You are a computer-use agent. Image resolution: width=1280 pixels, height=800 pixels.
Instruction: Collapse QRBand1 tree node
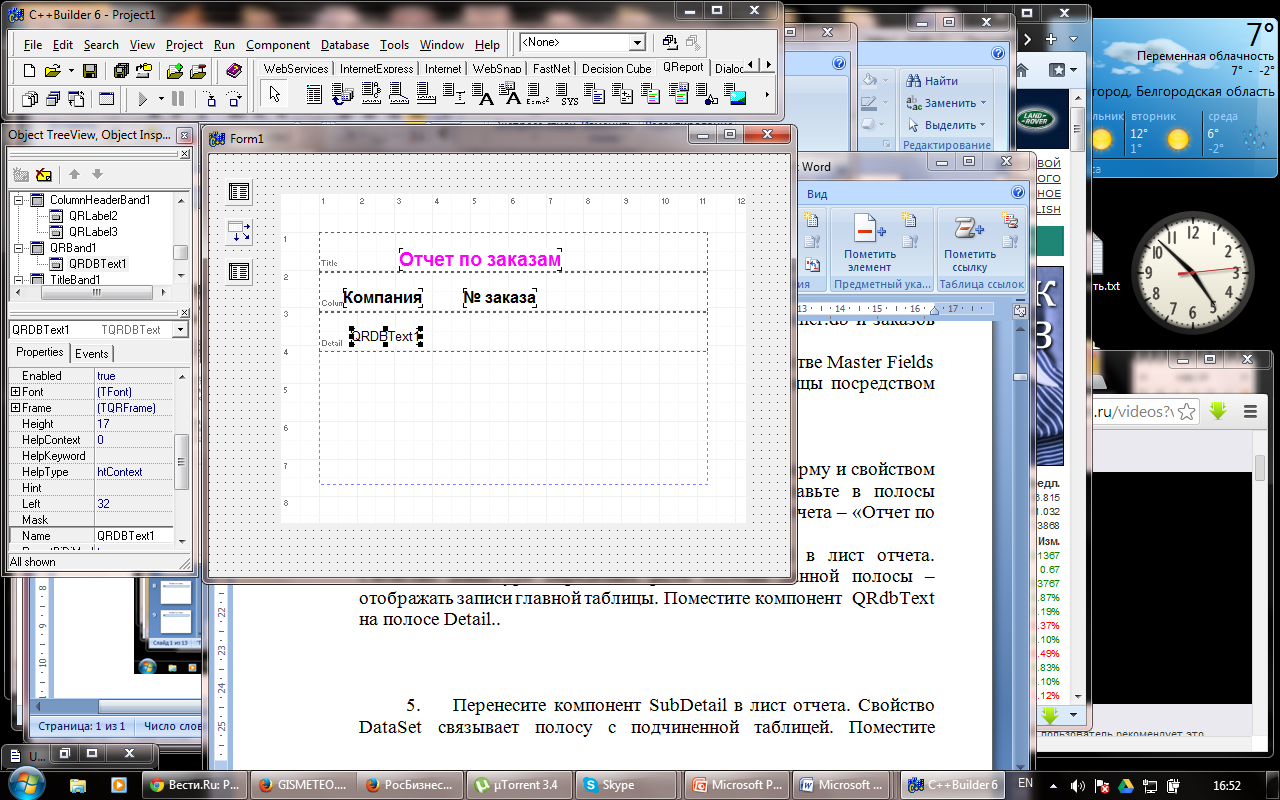(x=17, y=248)
